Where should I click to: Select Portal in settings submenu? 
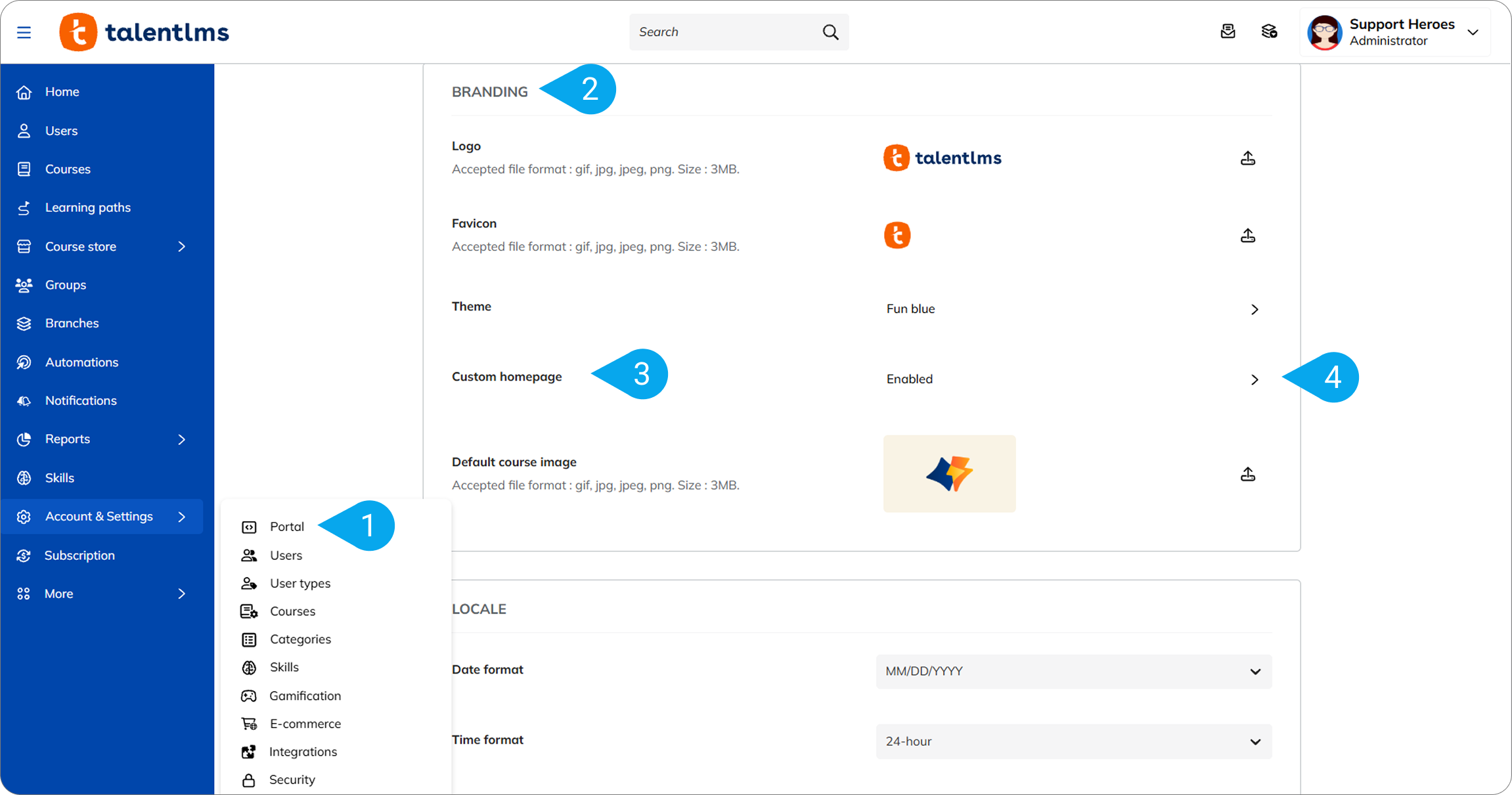(x=286, y=526)
